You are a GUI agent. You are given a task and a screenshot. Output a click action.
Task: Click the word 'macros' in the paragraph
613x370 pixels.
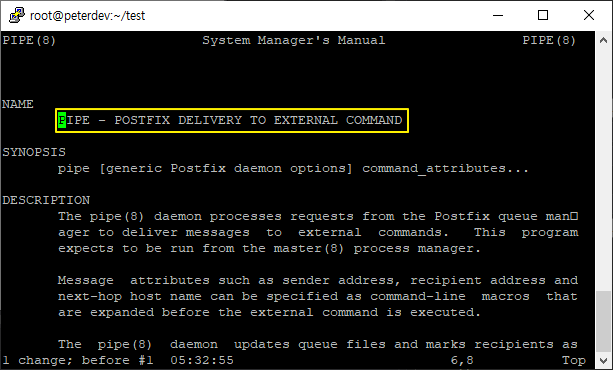tap(505, 297)
